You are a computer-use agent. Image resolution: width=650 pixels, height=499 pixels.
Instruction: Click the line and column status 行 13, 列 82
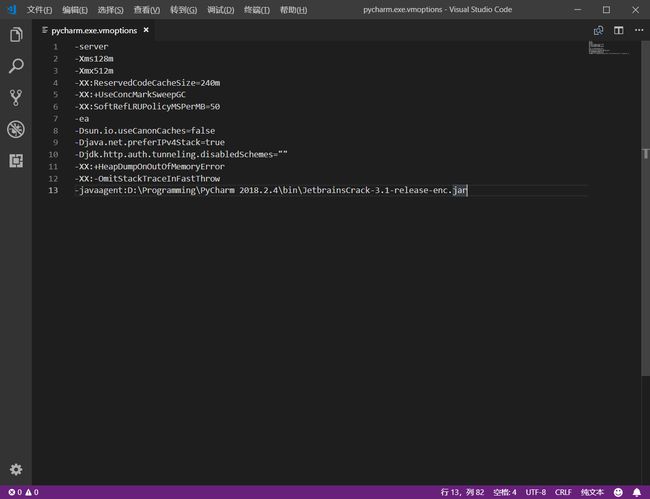coord(462,492)
